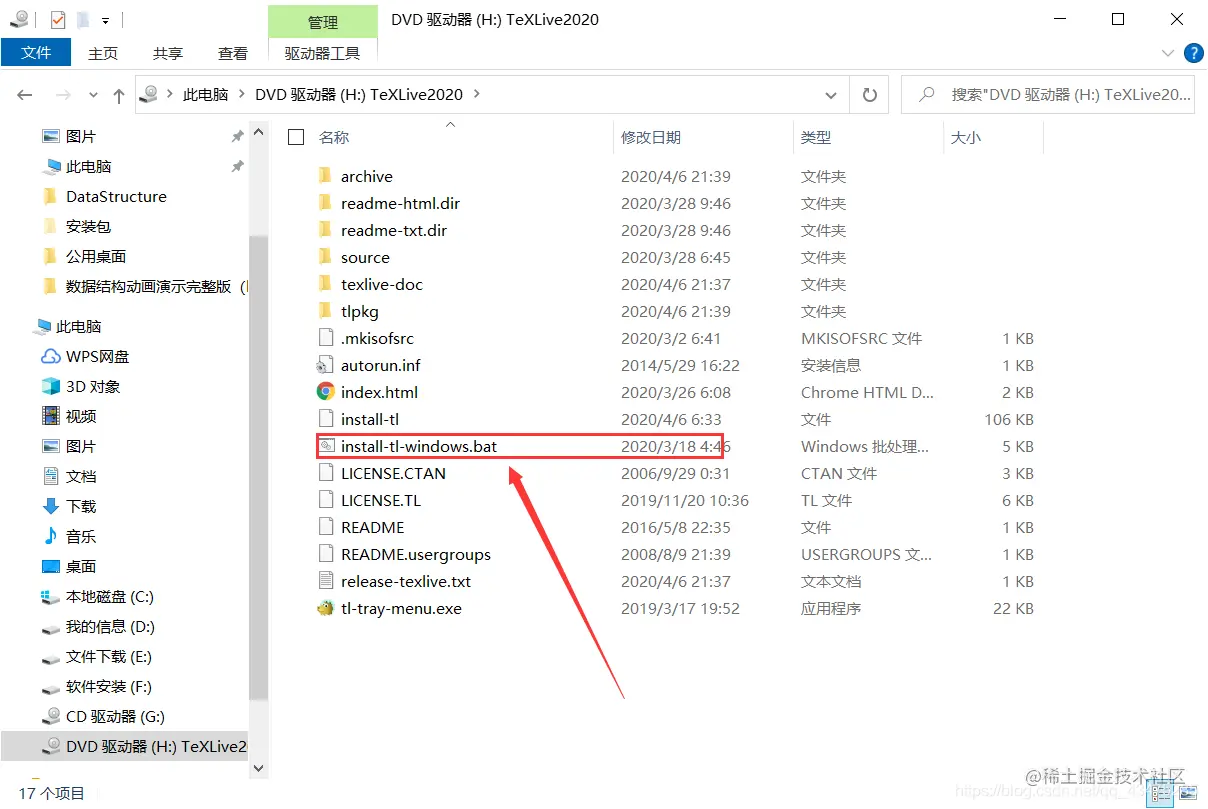Switch to the 主页 ribbon tab
This screenshot has width=1208, height=809.
pos(103,53)
